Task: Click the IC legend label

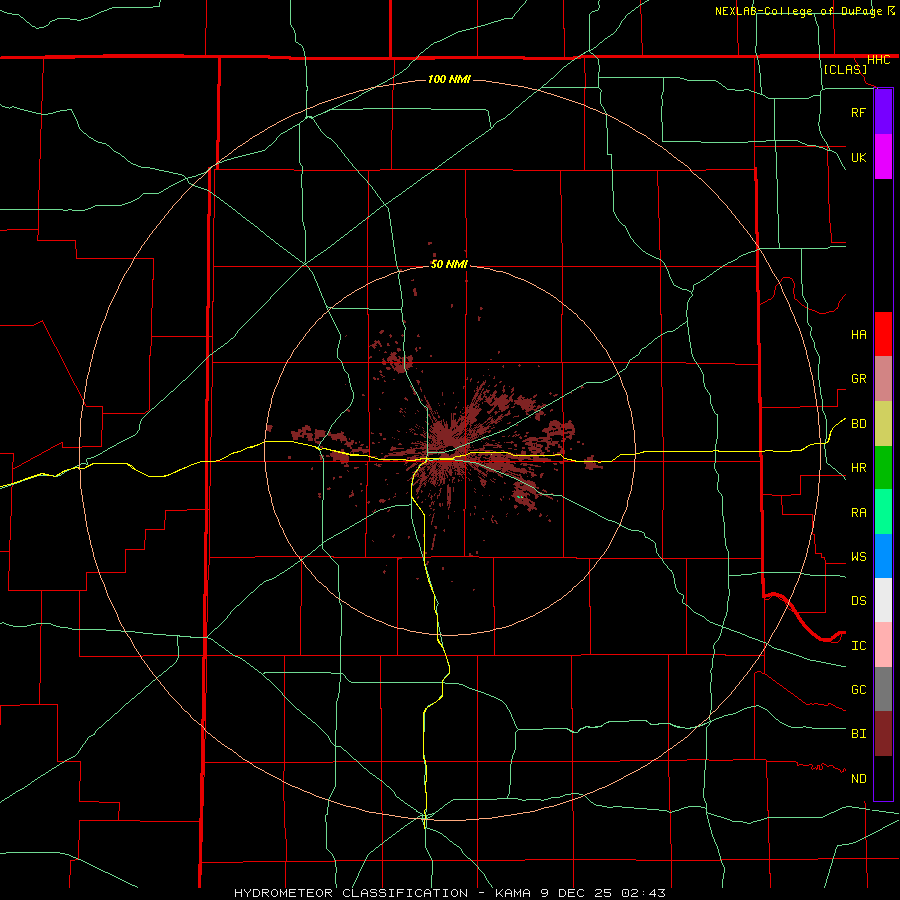Action: point(858,646)
